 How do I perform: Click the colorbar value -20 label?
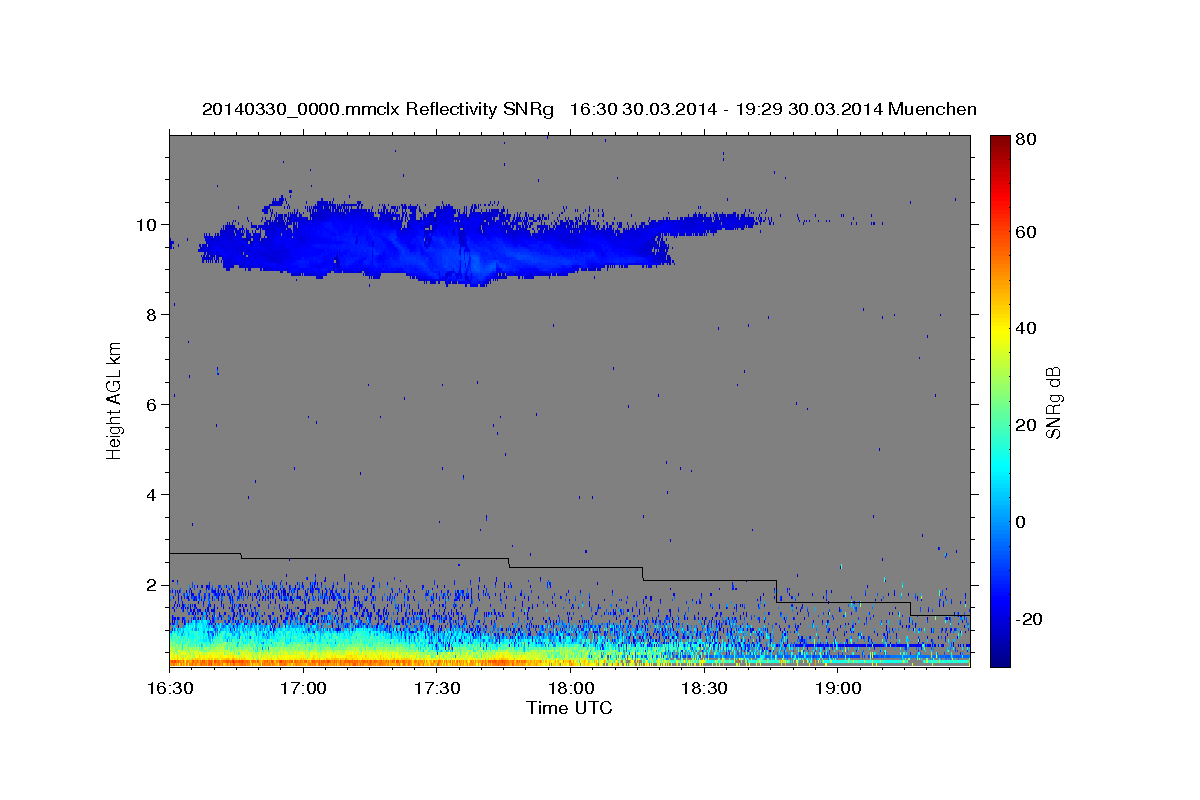1028,619
